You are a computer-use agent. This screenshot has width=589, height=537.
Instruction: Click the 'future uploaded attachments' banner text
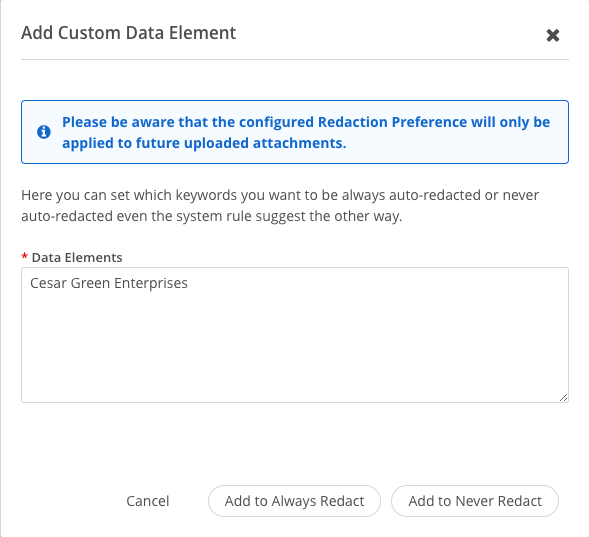(241, 143)
